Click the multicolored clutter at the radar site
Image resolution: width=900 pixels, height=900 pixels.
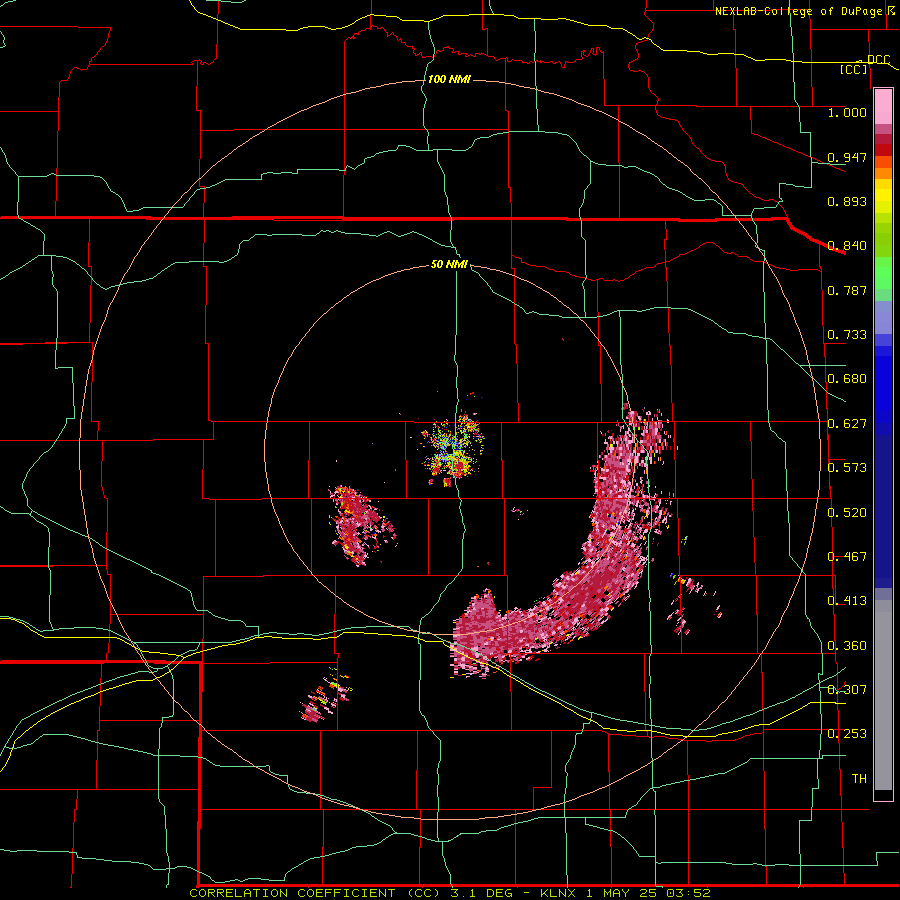tap(453, 449)
